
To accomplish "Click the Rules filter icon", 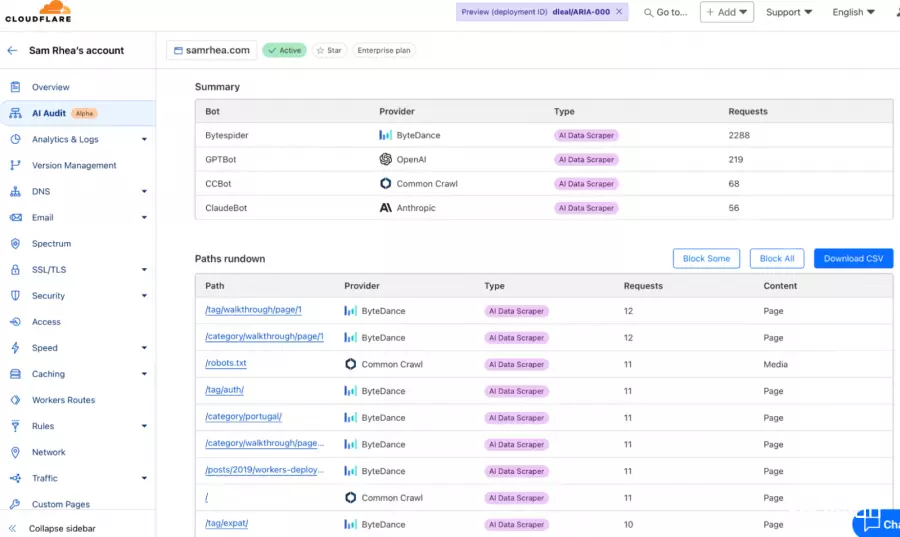I will coord(15,426).
